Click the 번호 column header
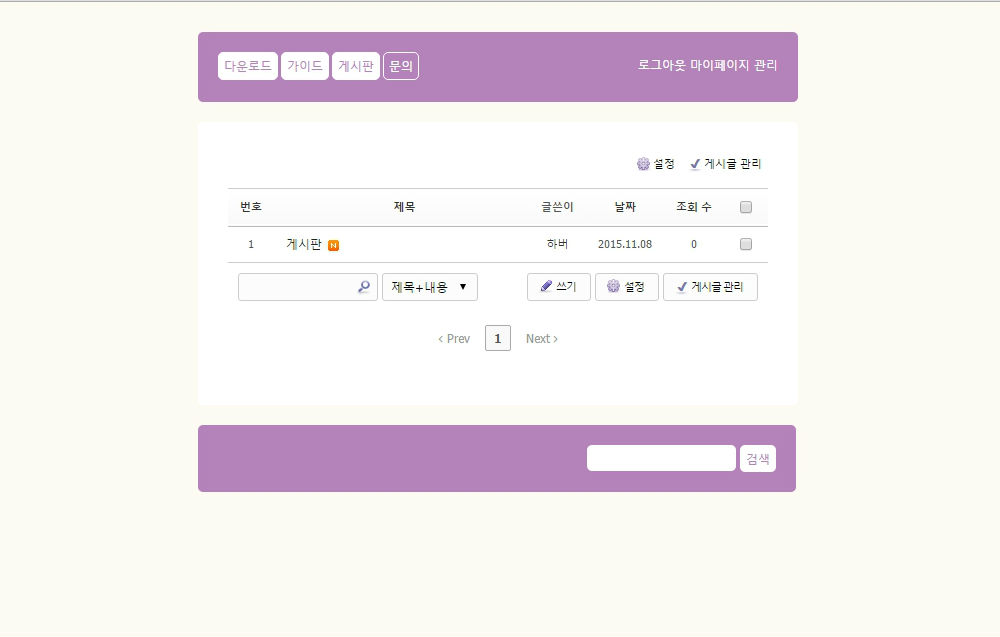Screen dimensions: 1000x637 pos(251,207)
